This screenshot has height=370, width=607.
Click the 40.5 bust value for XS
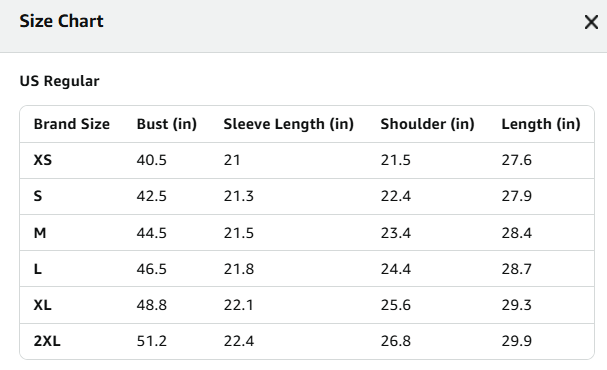(151, 160)
